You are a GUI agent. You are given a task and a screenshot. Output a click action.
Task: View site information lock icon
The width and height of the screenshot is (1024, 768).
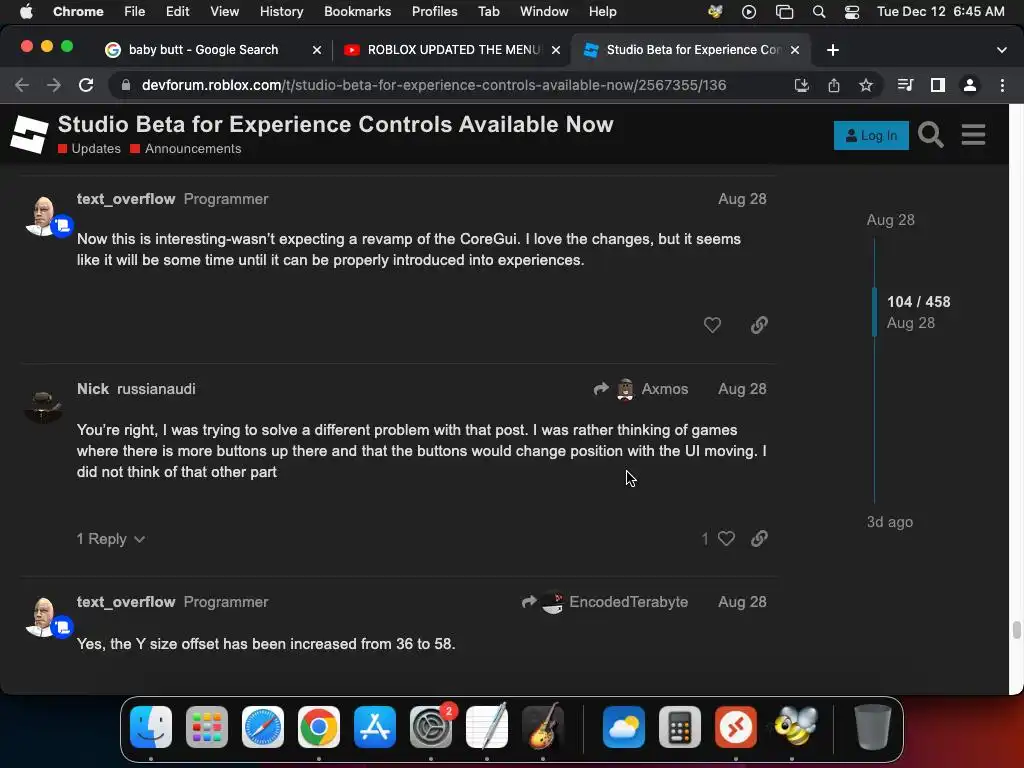126,85
